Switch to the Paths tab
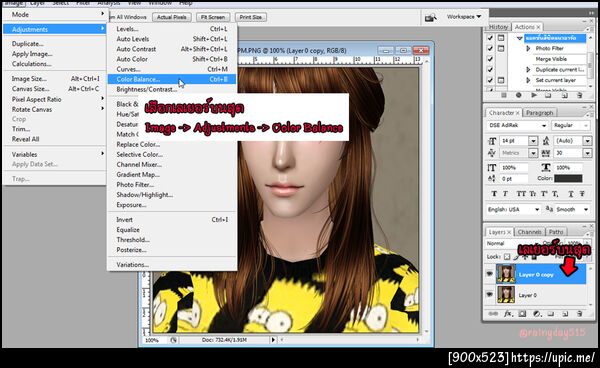Image resolution: width=600 pixels, height=368 pixels. tap(556, 232)
